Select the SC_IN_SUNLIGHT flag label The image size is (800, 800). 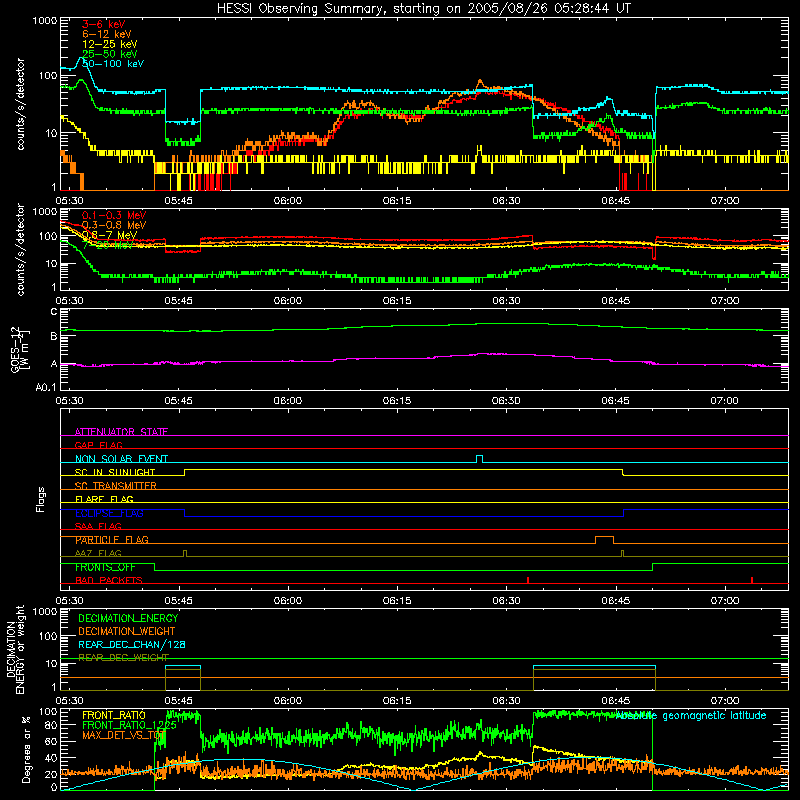point(115,472)
